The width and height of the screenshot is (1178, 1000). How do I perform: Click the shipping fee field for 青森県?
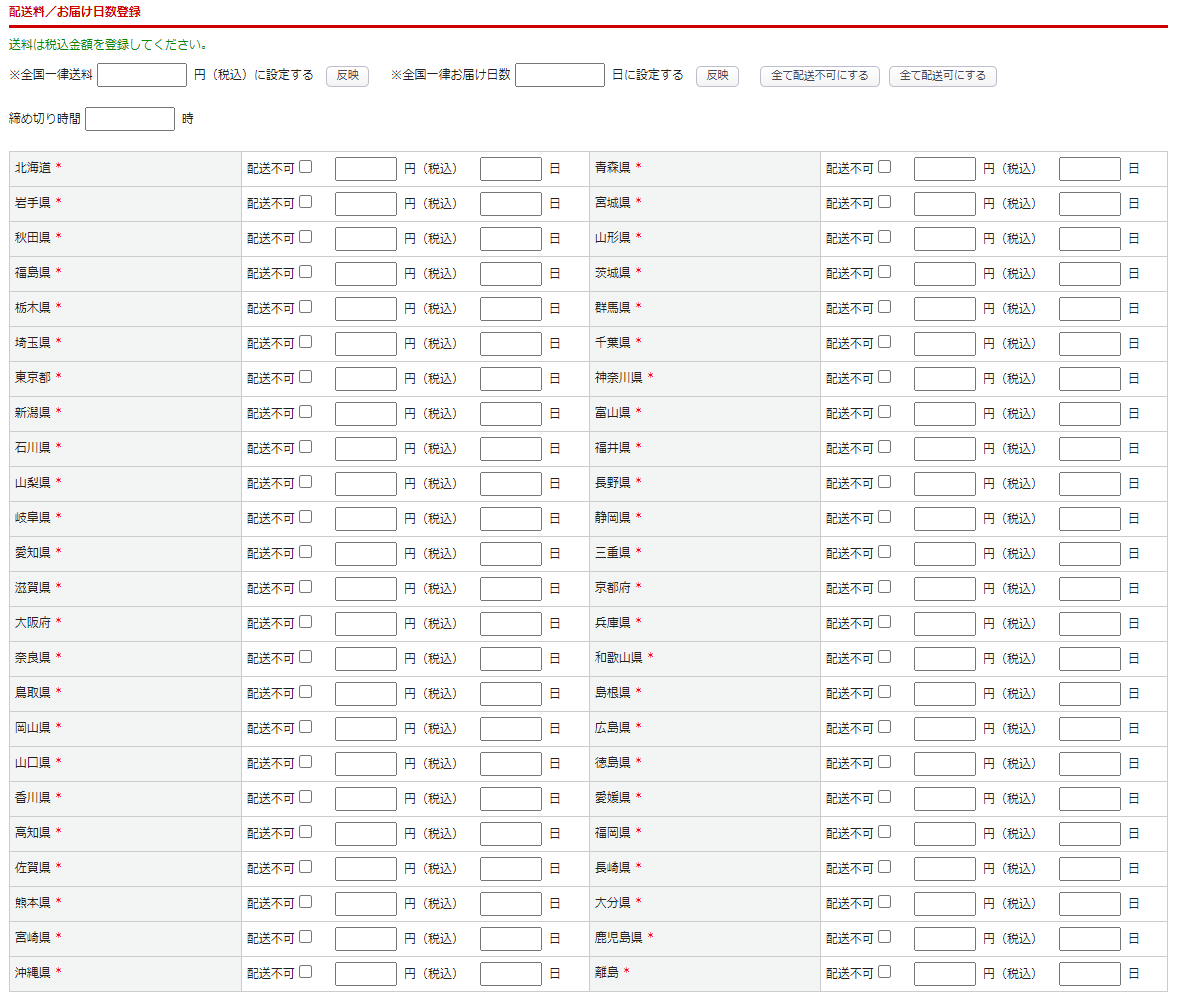click(944, 169)
